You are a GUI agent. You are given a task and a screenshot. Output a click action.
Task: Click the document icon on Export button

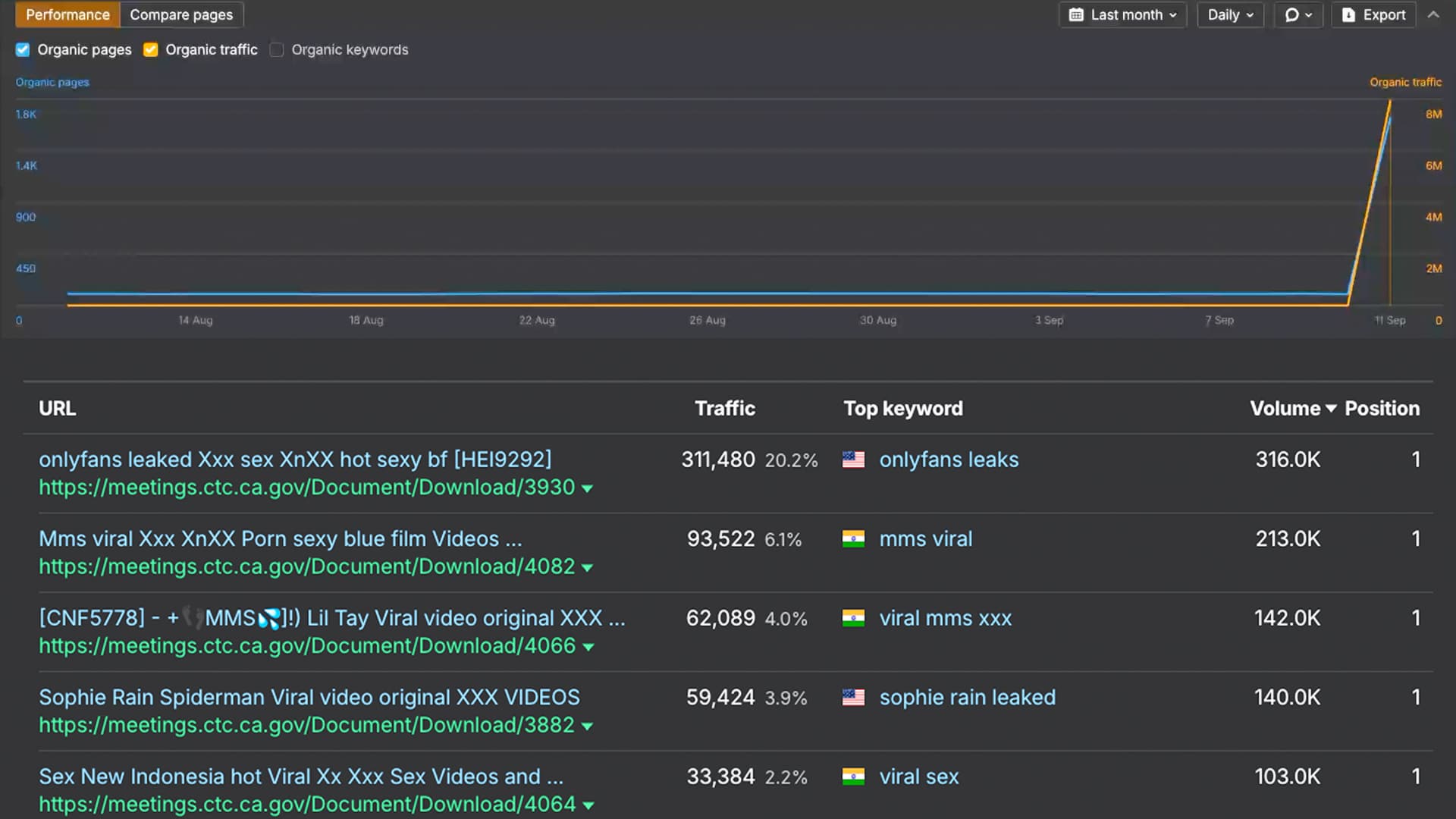[1349, 14]
